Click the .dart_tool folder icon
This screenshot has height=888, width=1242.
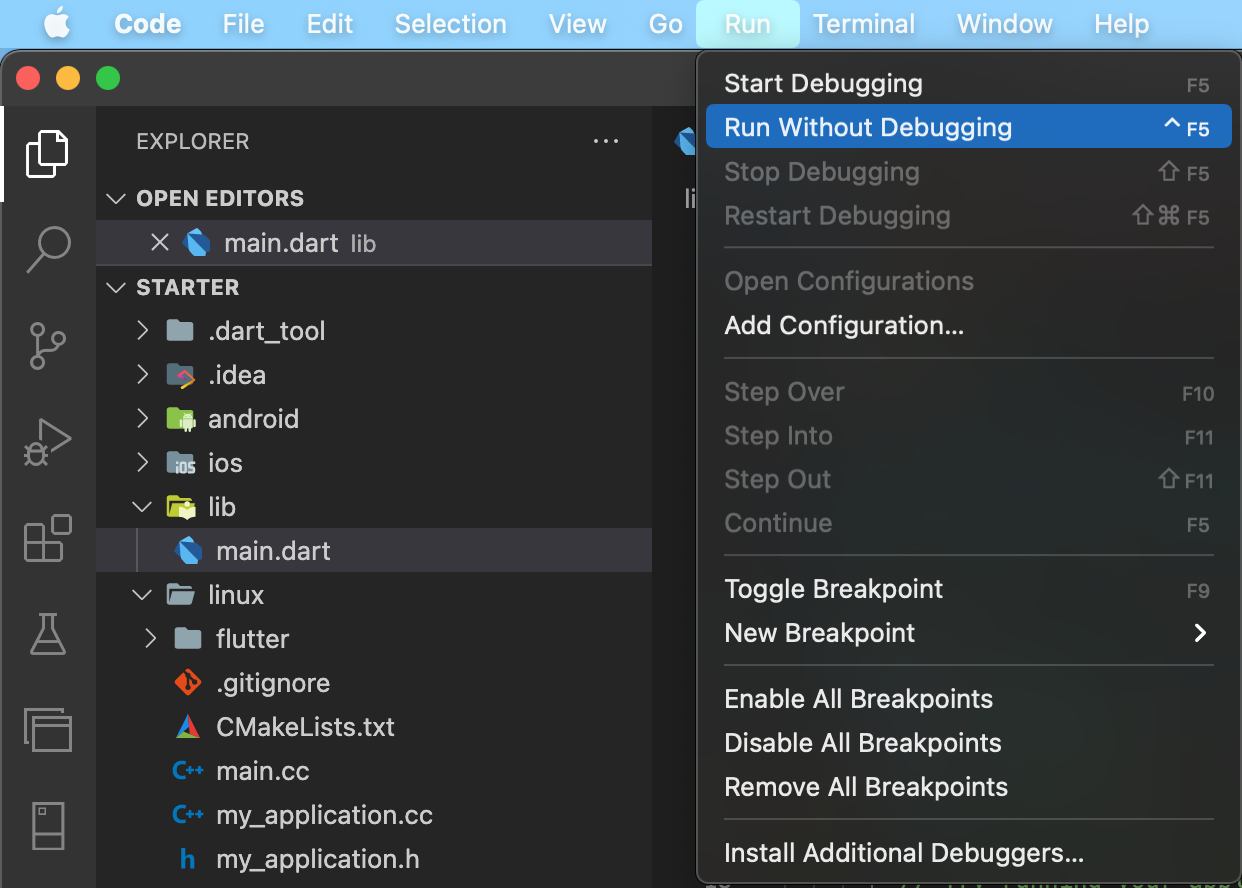pos(180,330)
